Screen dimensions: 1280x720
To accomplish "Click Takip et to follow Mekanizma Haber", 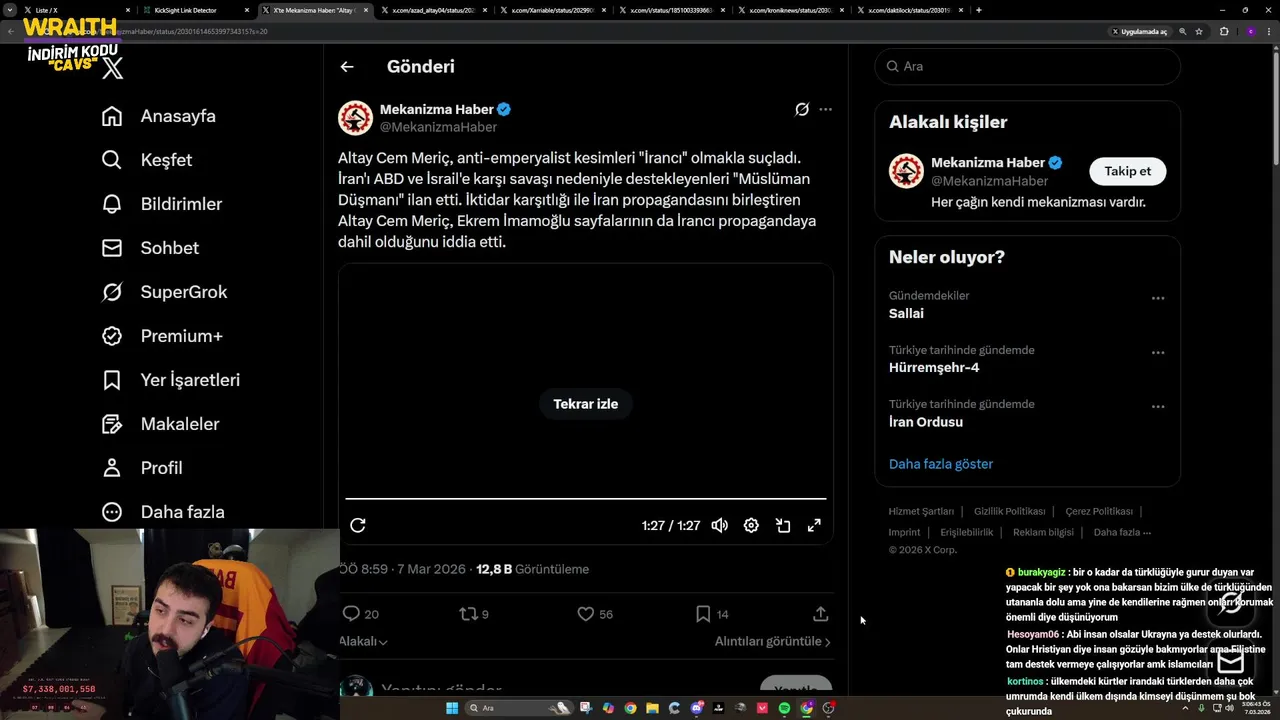I will 1127,171.
